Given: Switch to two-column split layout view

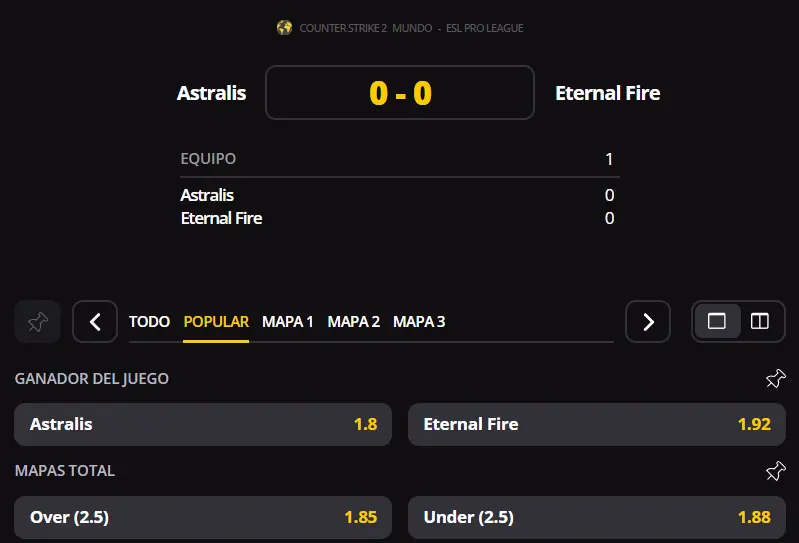Looking at the screenshot, I should (x=760, y=321).
